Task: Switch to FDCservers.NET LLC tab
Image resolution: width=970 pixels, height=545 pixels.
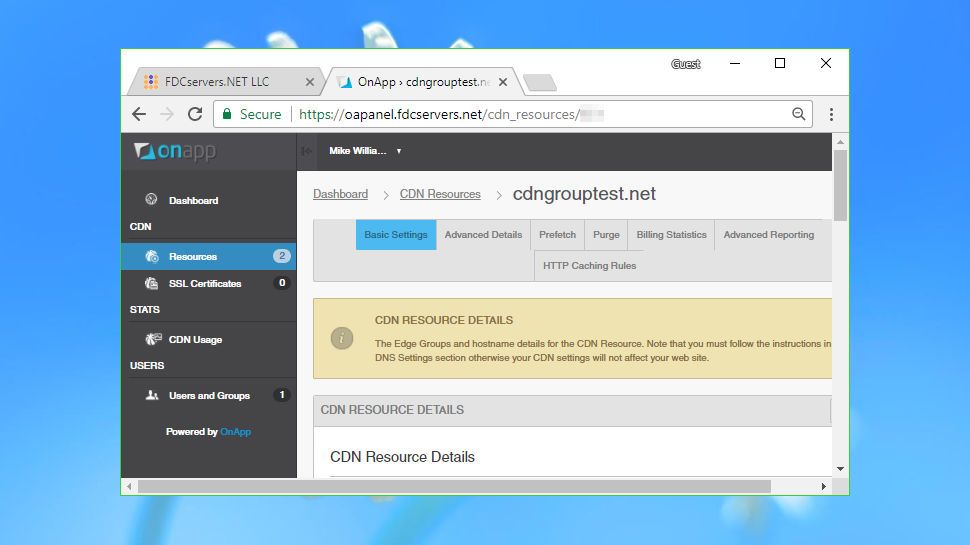Action: (x=226, y=82)
